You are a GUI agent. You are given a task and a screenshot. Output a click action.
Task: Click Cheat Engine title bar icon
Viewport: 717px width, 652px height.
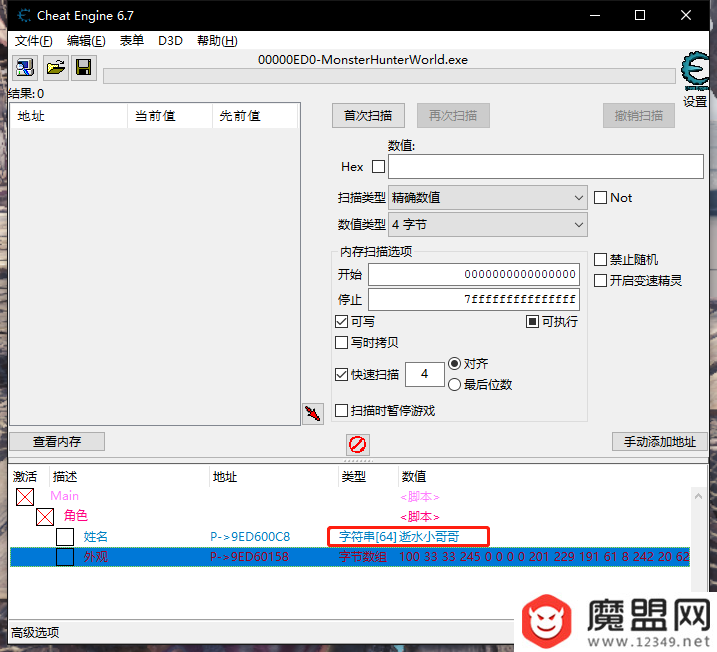(x=24, y=16)
